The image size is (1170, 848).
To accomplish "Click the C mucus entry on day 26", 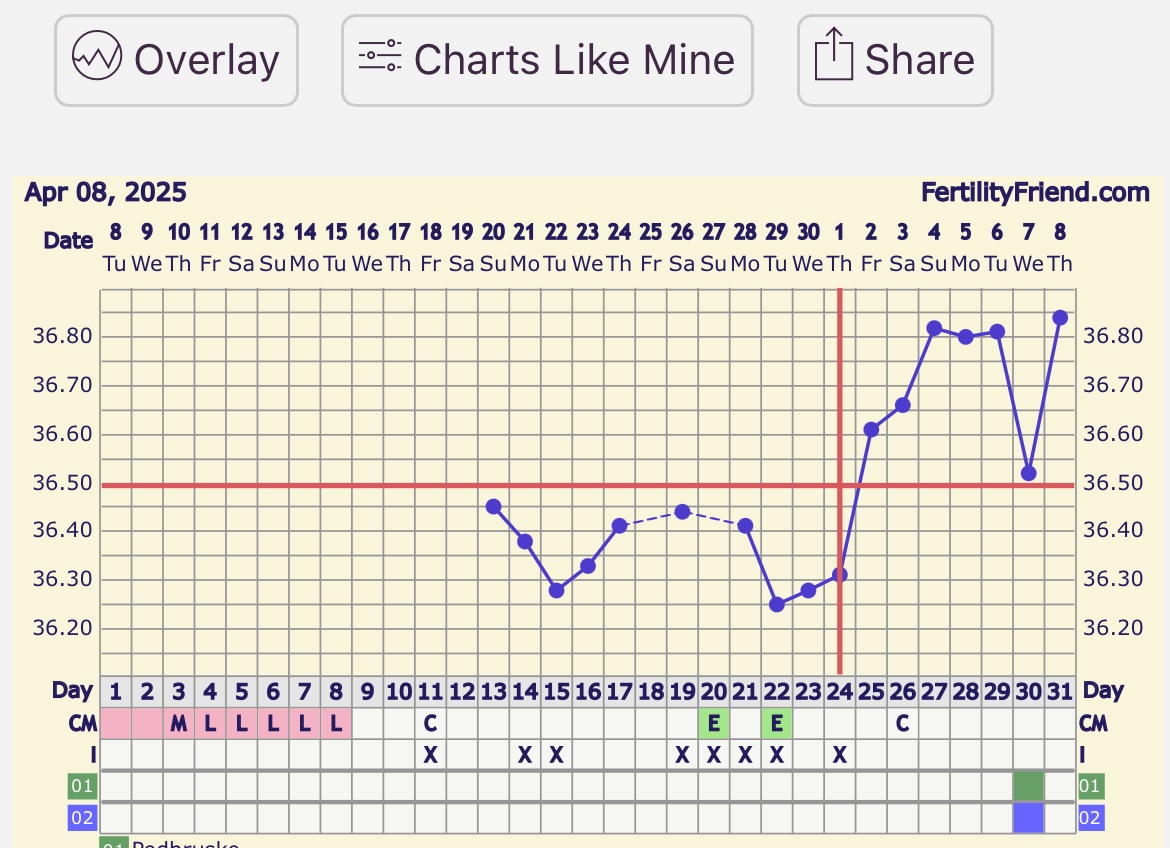I will pos(902,723).
